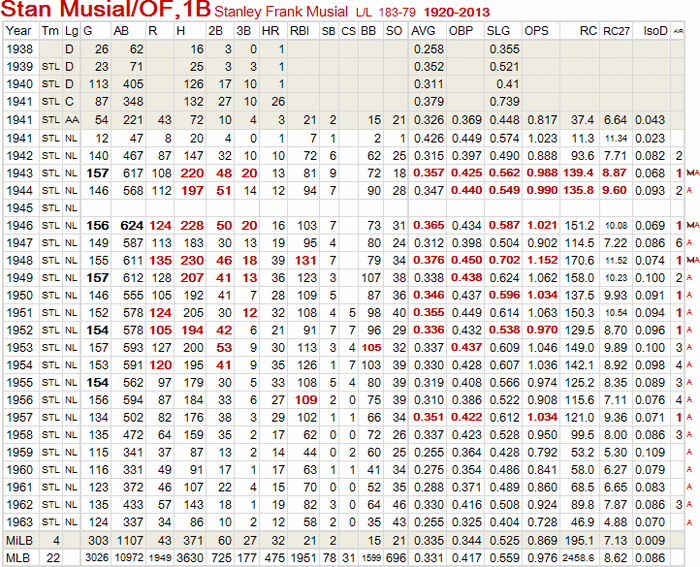Click the 'Year' column header
700x567 pixels.
coord(18,31)
